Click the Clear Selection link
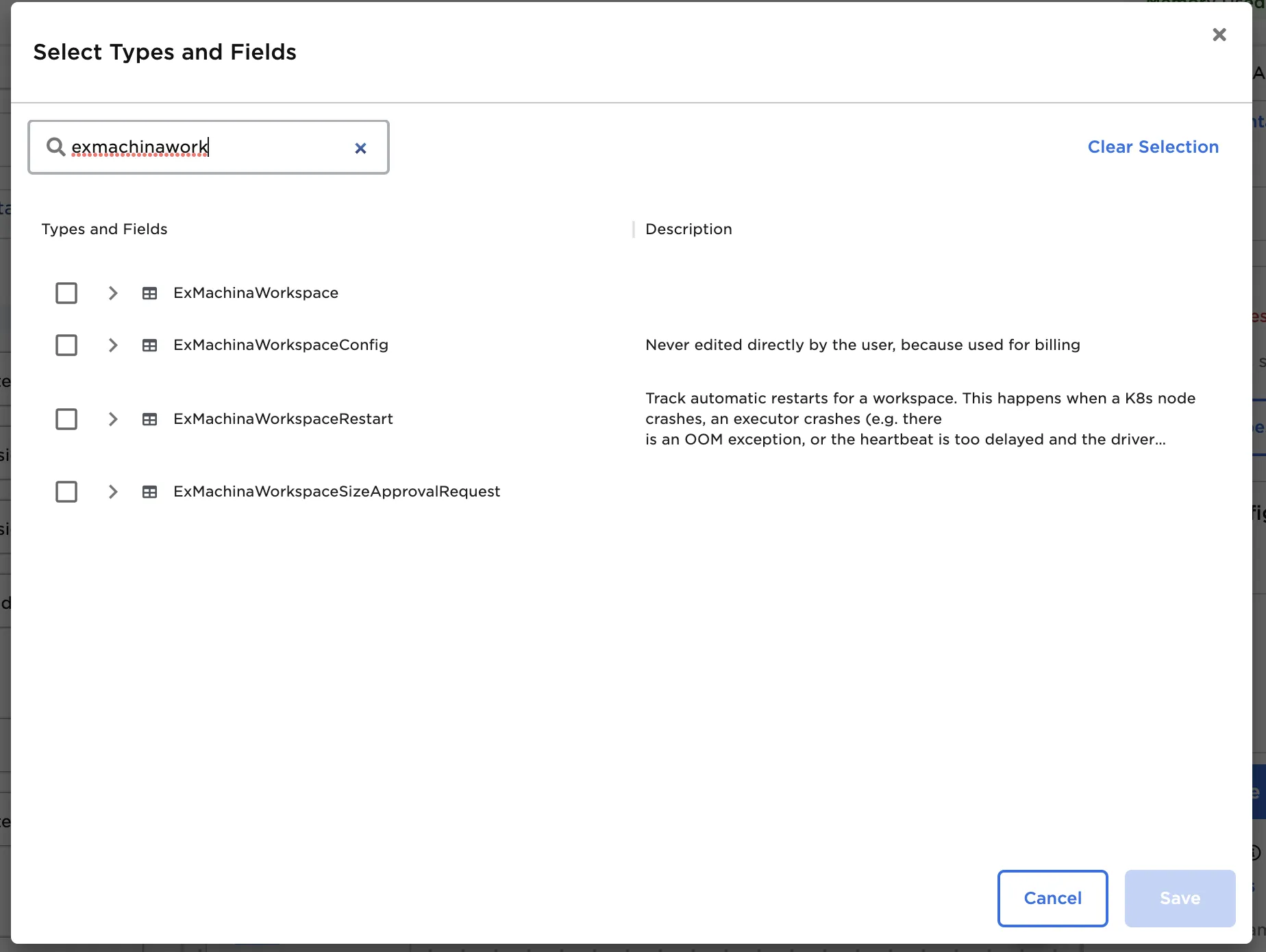 (x=1152, y=147)
